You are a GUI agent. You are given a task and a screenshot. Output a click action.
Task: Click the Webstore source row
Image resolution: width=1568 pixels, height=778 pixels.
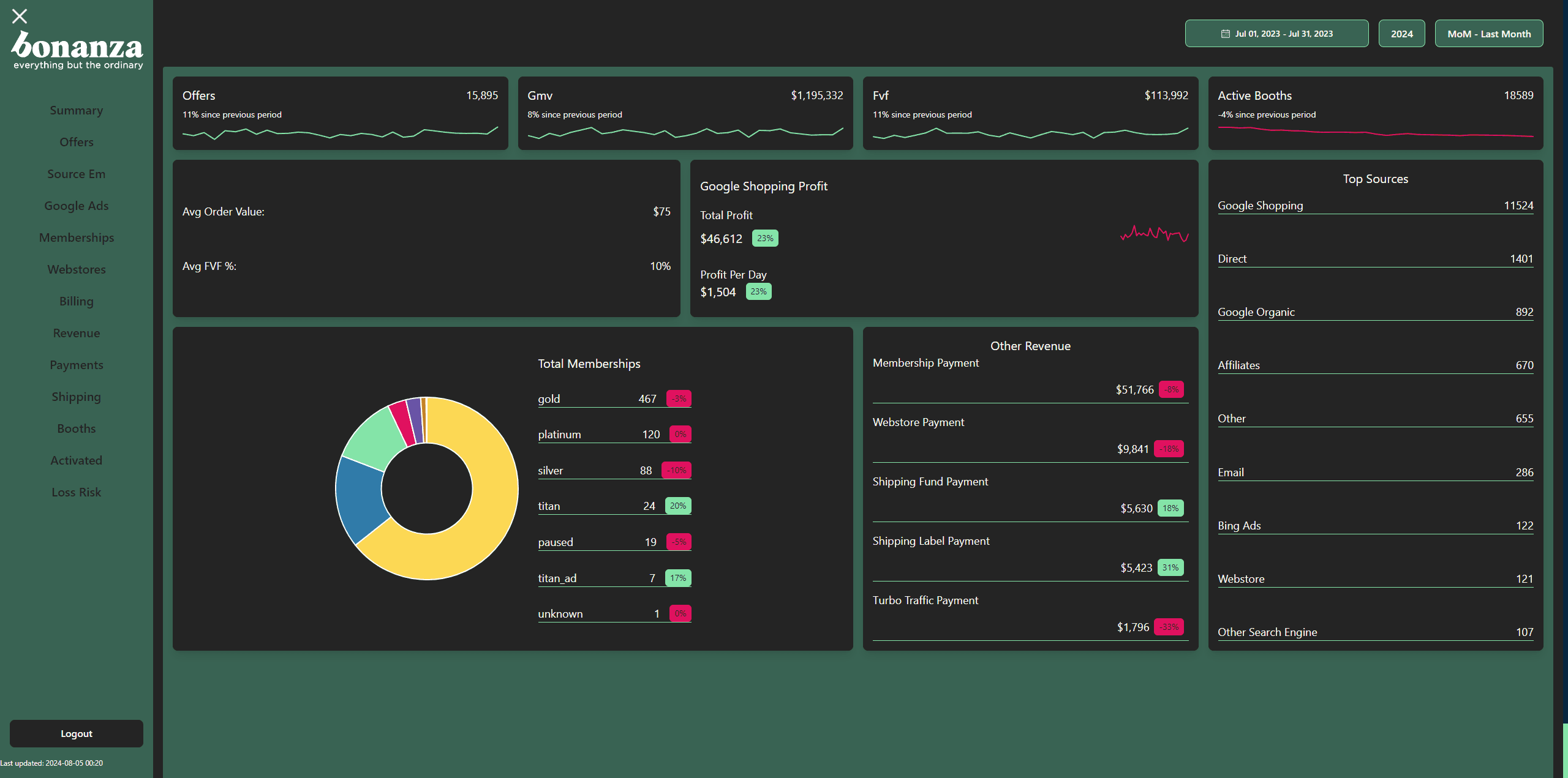click(1376, 579)
